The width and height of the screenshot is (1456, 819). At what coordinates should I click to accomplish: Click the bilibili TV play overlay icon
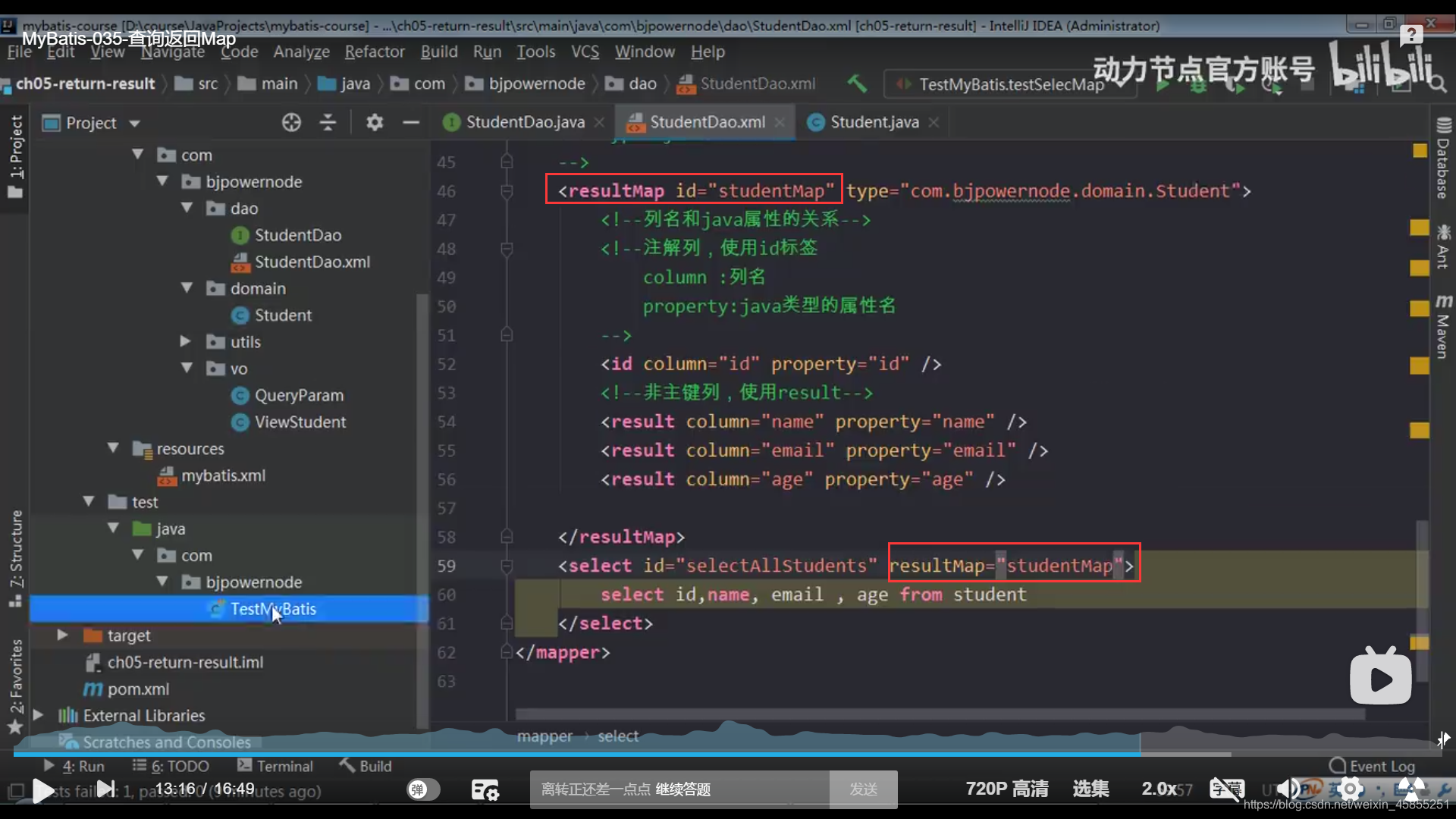coord(1380,676)
